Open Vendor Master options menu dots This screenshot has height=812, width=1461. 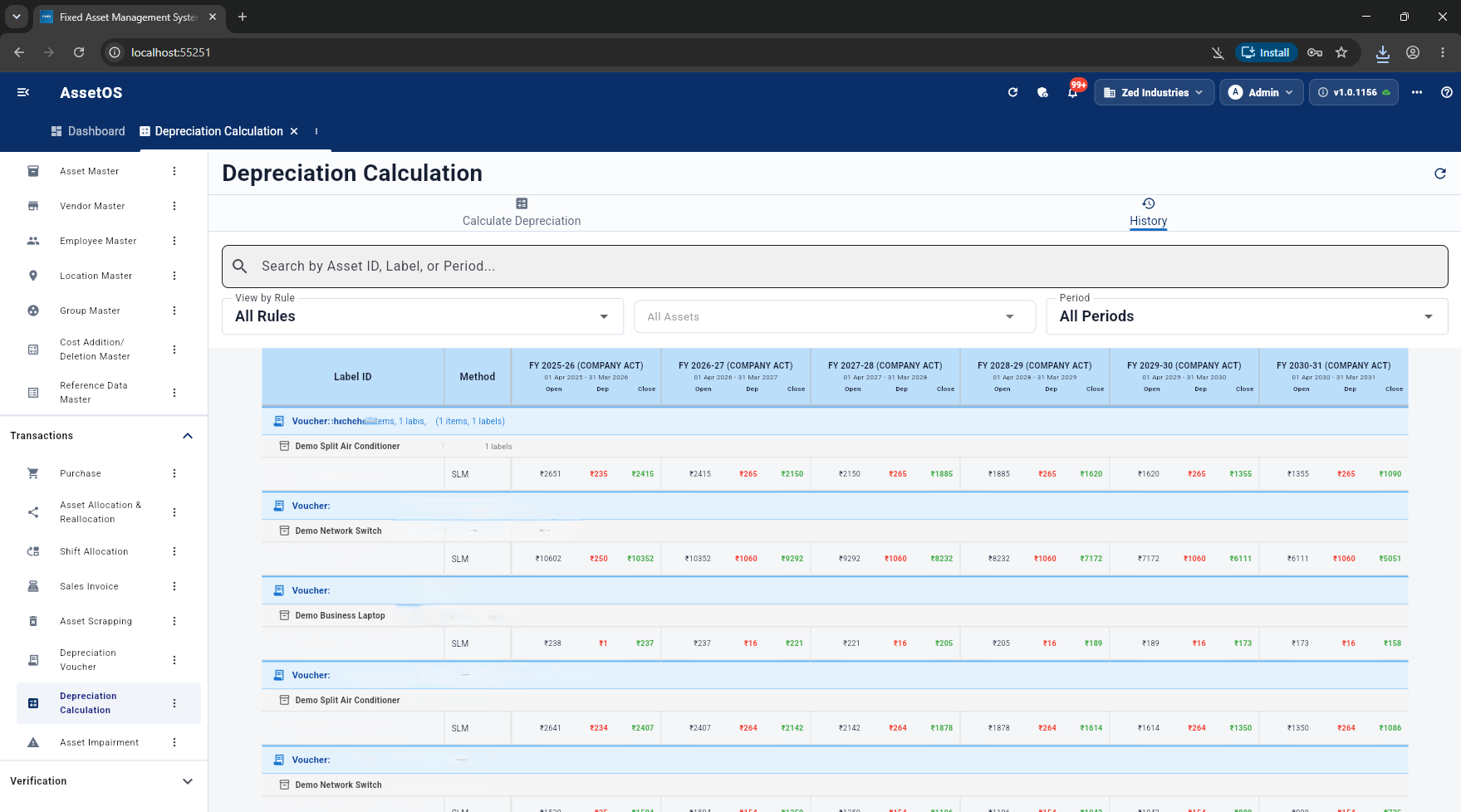tap(174, 206)
